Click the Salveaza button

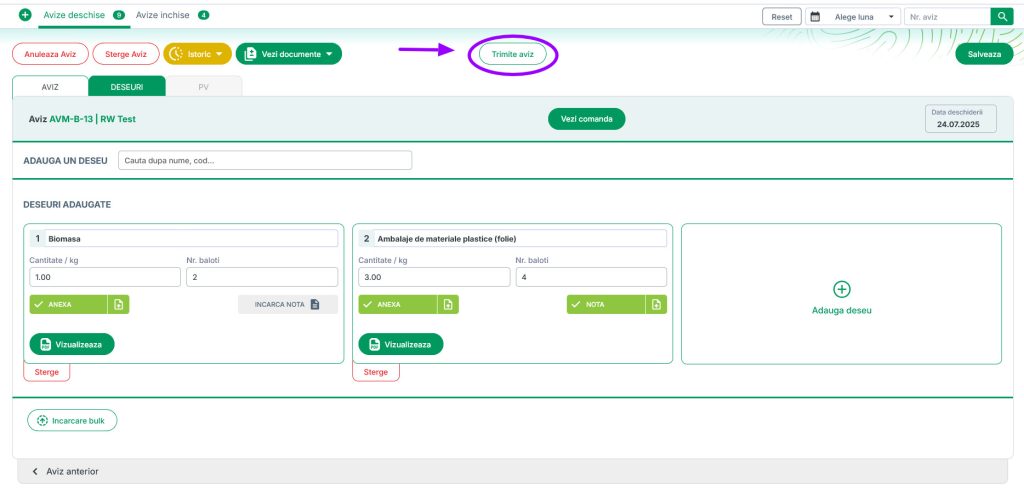tap(984, 55)
